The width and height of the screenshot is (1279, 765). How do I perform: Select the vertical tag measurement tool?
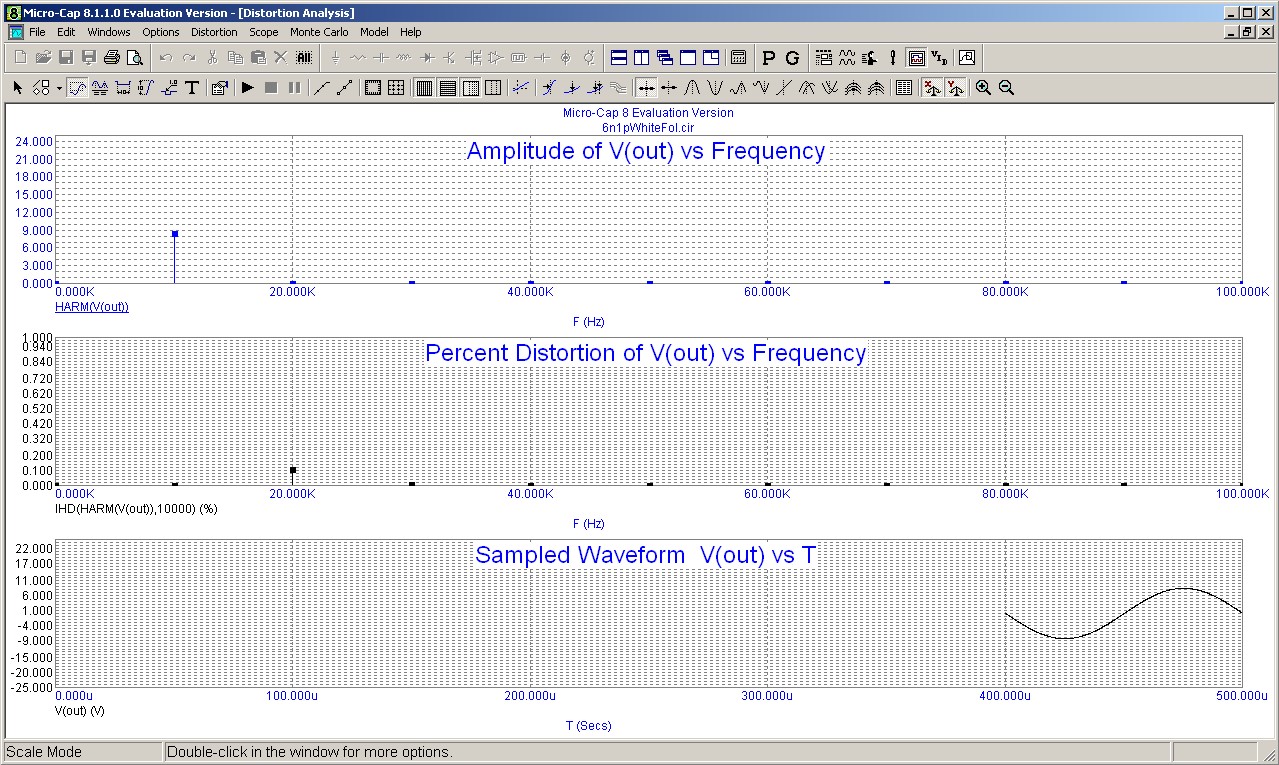(146, 88)
